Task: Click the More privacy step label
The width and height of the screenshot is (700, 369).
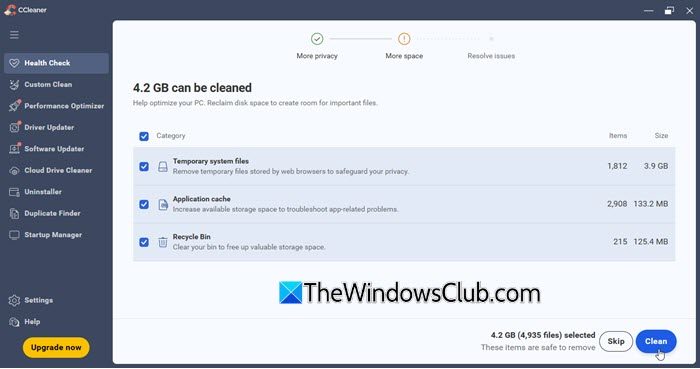Action: pyautogui.click(x=317, y=56)
